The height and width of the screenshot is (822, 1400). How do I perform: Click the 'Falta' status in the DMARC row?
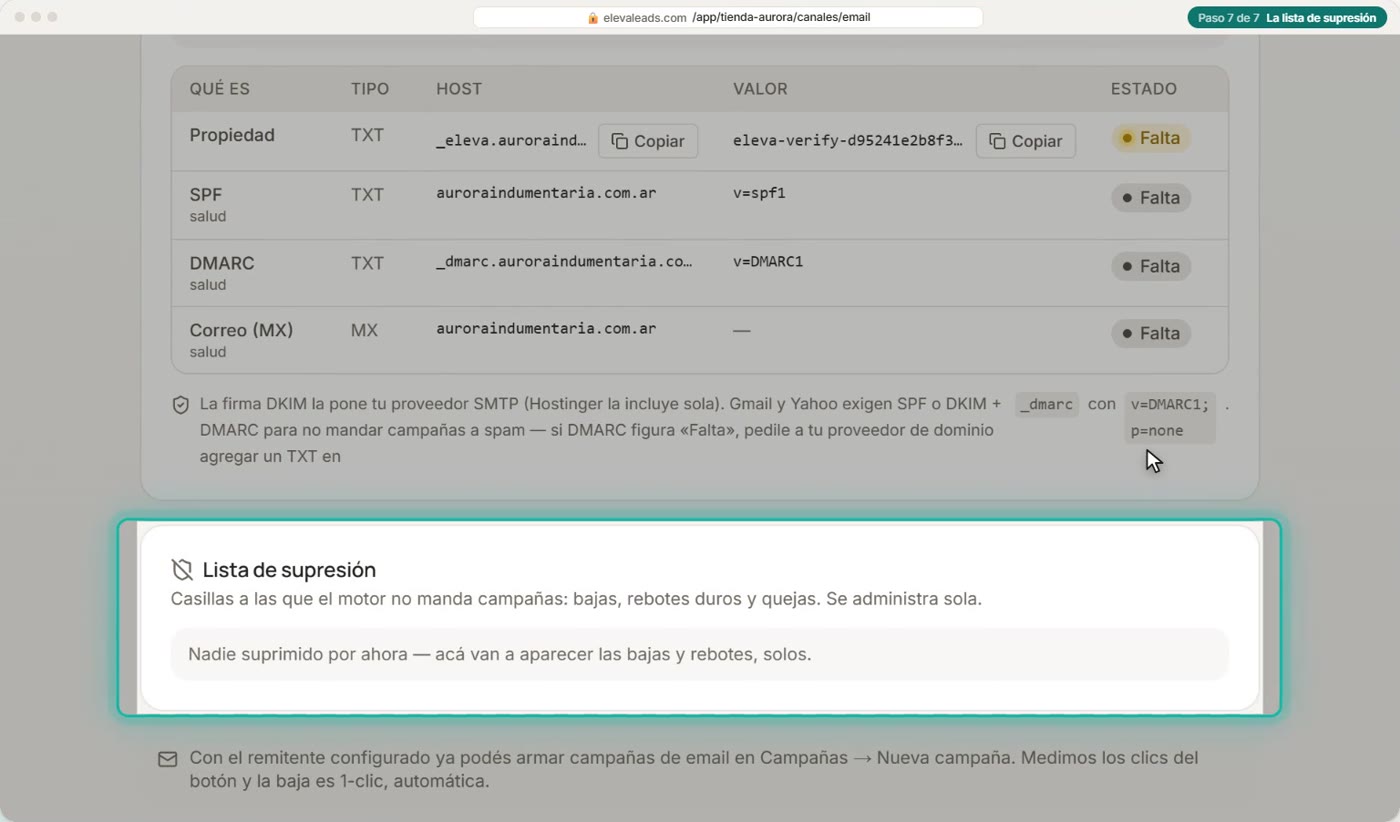coord(1150,266)
